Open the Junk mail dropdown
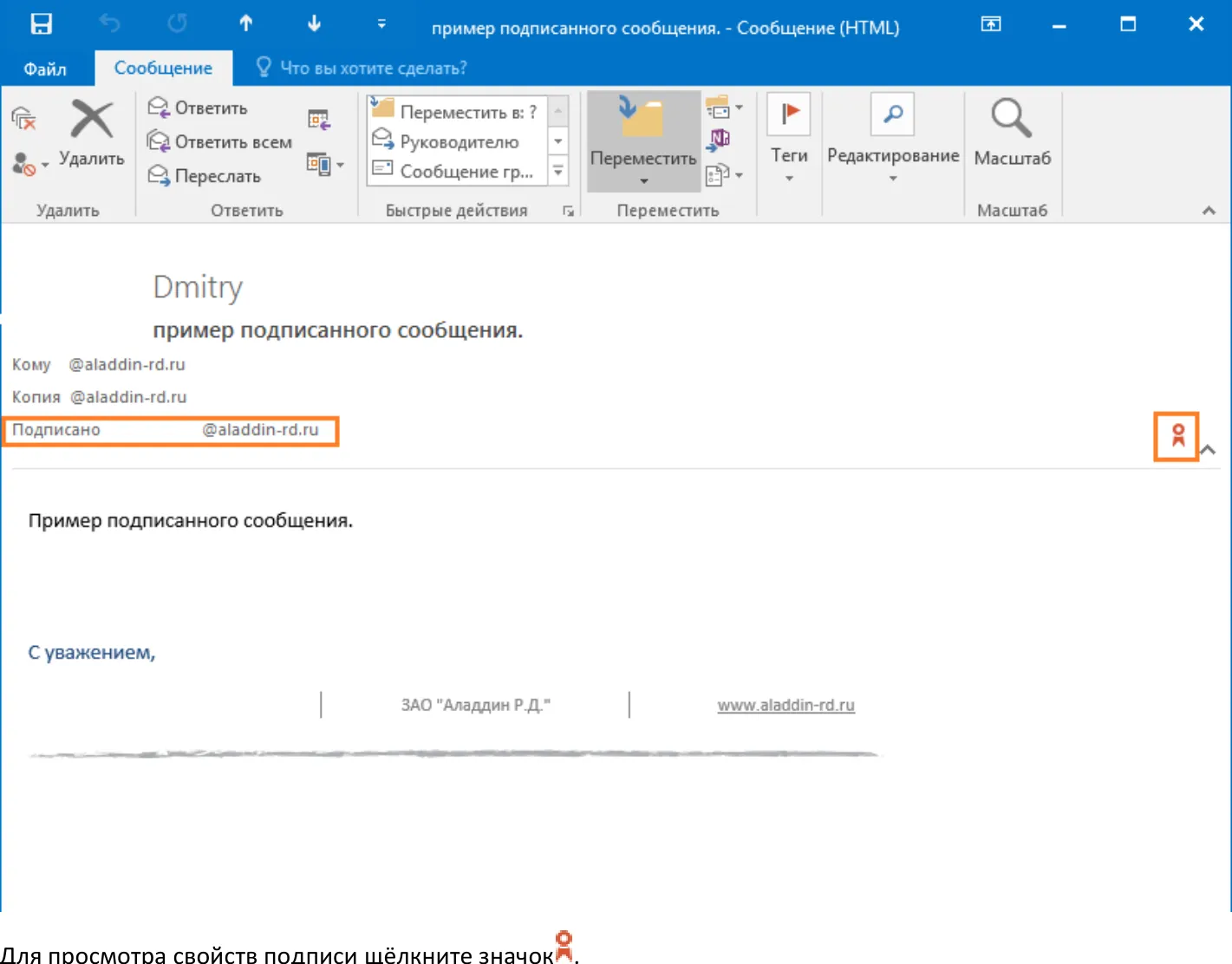Image resolution: width=1232 pixels, height=964 pixels. point(29,164)
